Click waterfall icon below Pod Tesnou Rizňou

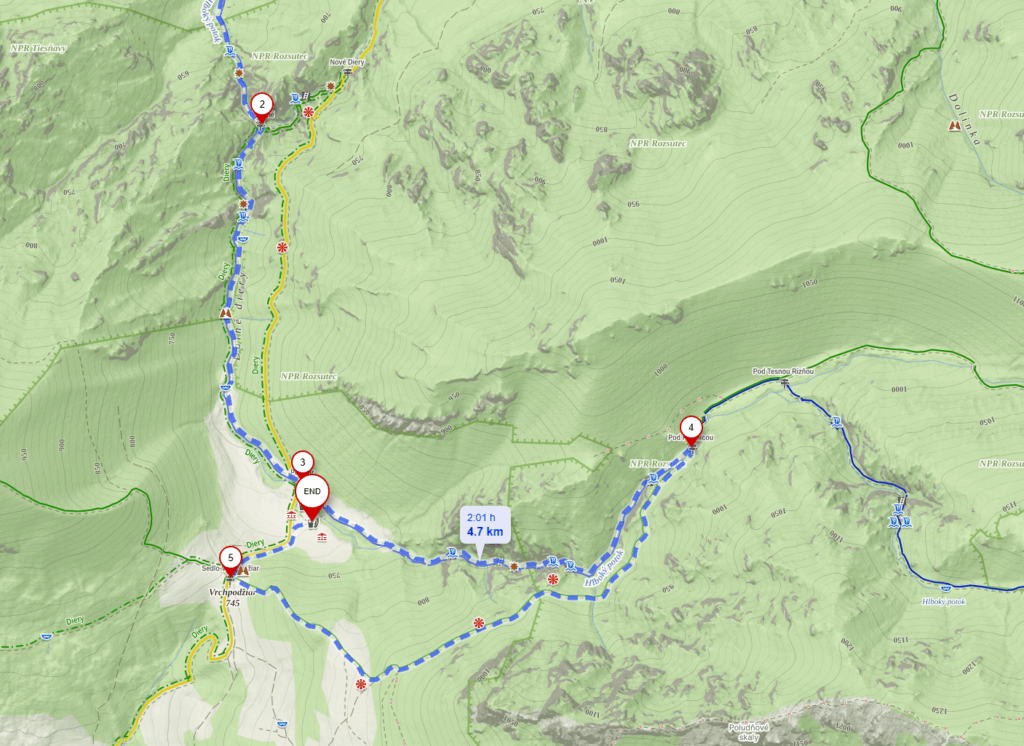pos(836,422)
